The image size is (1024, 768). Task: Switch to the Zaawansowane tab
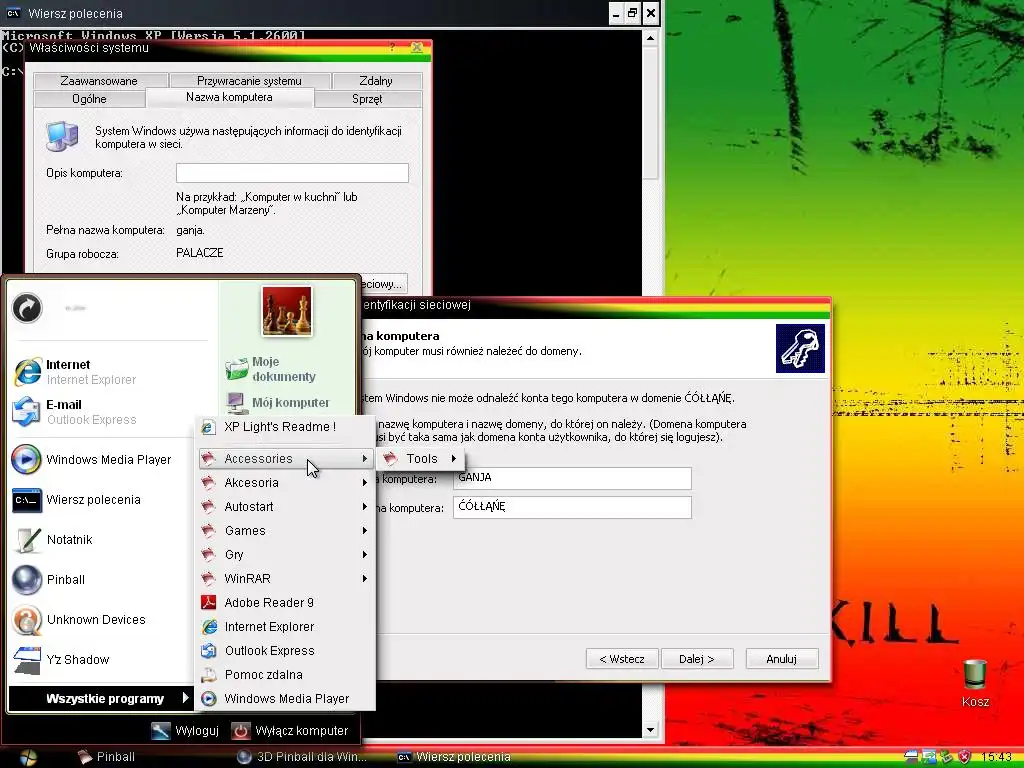(x=99, y=81)
